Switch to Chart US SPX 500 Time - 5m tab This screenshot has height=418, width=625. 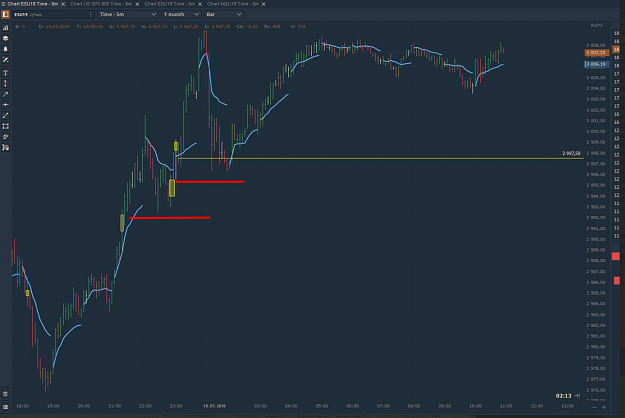(x=101, y=4)
